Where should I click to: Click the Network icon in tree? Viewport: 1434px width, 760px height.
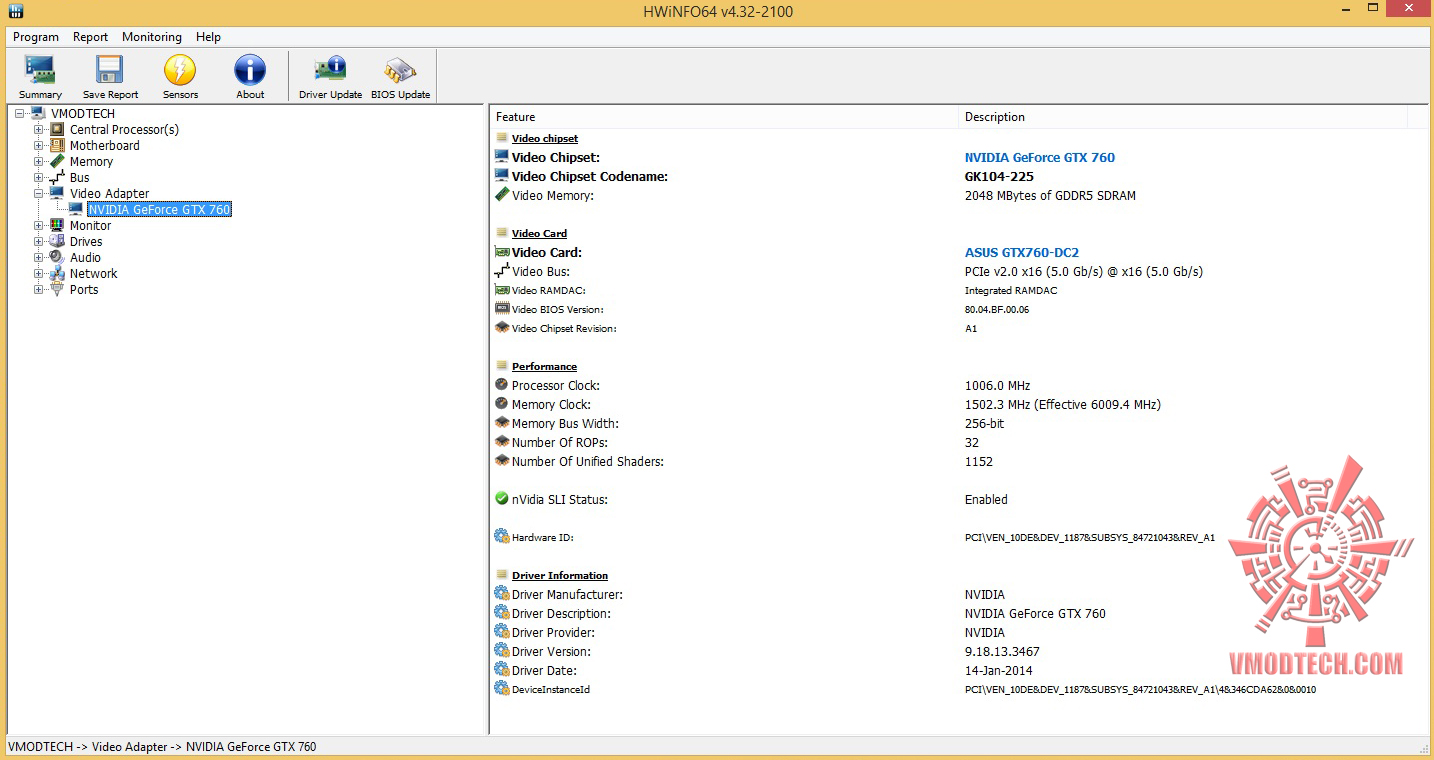pyautogui.click(x=57, y=273)
